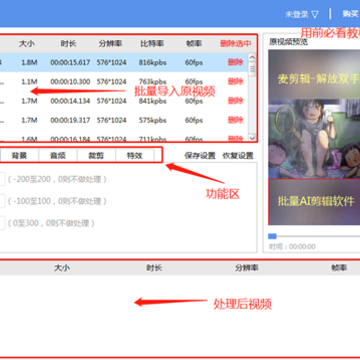Click the 原视频预览 preview image
Image resolution: width=360 pixels, height=360 pixels.
coord(314,137)
